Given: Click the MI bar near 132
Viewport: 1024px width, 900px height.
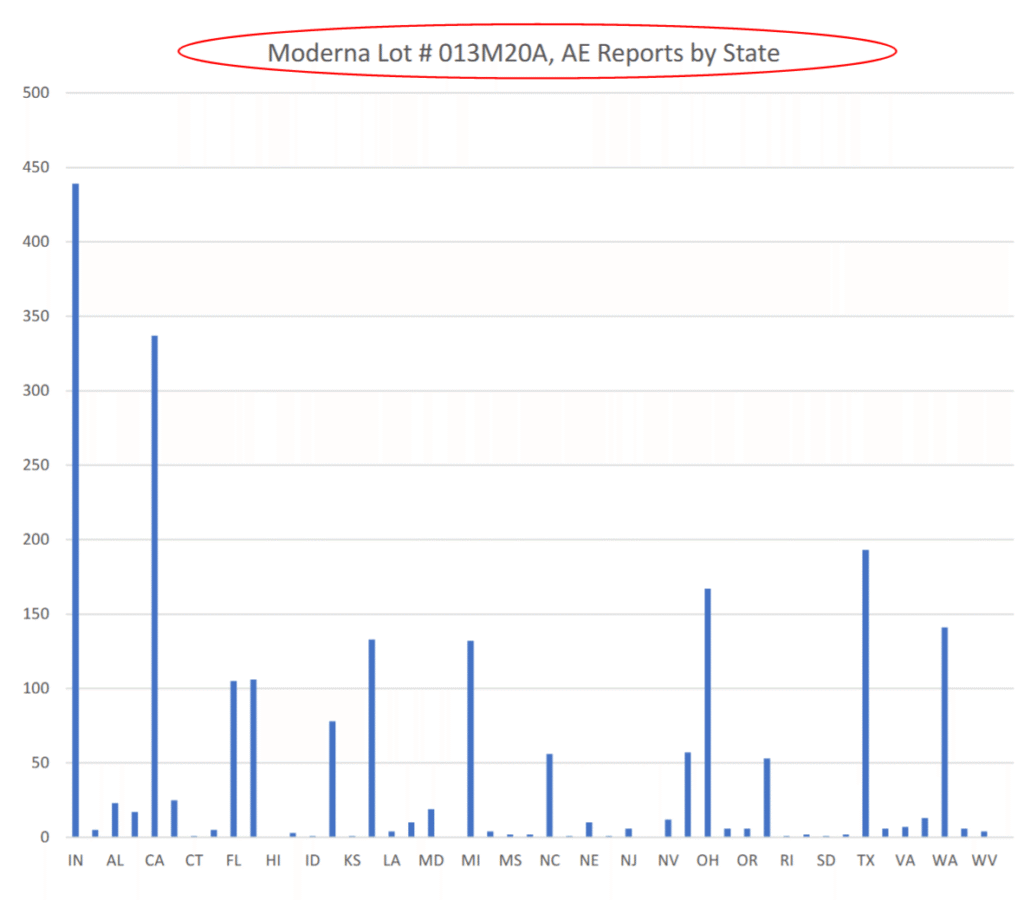Looking at the screenshot, I should [x=471, y=739].
